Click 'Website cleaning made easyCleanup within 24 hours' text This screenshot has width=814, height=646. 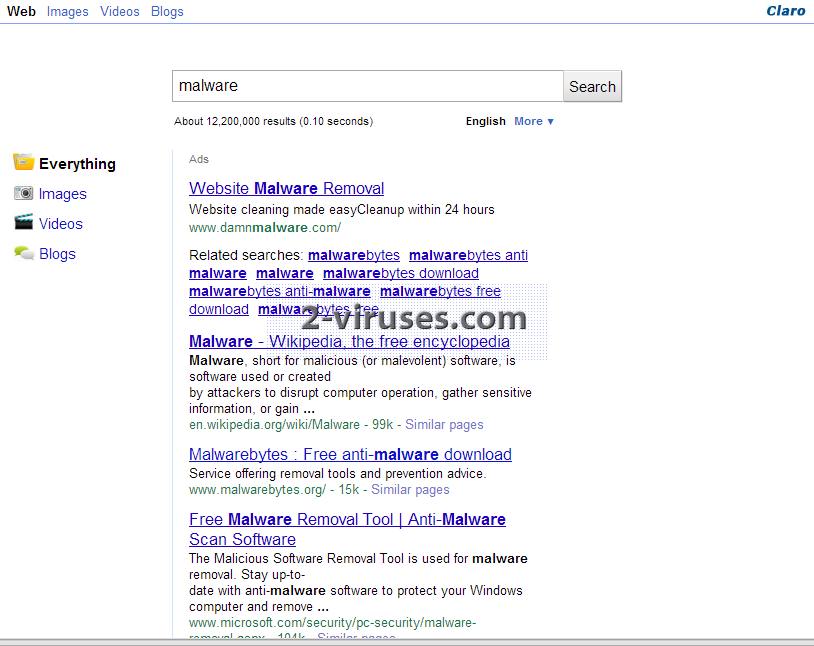pyautogui.click(x=342, y=210)
